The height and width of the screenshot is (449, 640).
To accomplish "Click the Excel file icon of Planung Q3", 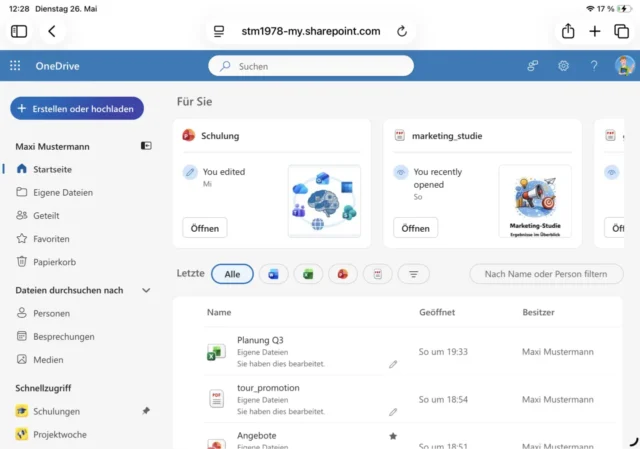I will click(x=216, y=352).
